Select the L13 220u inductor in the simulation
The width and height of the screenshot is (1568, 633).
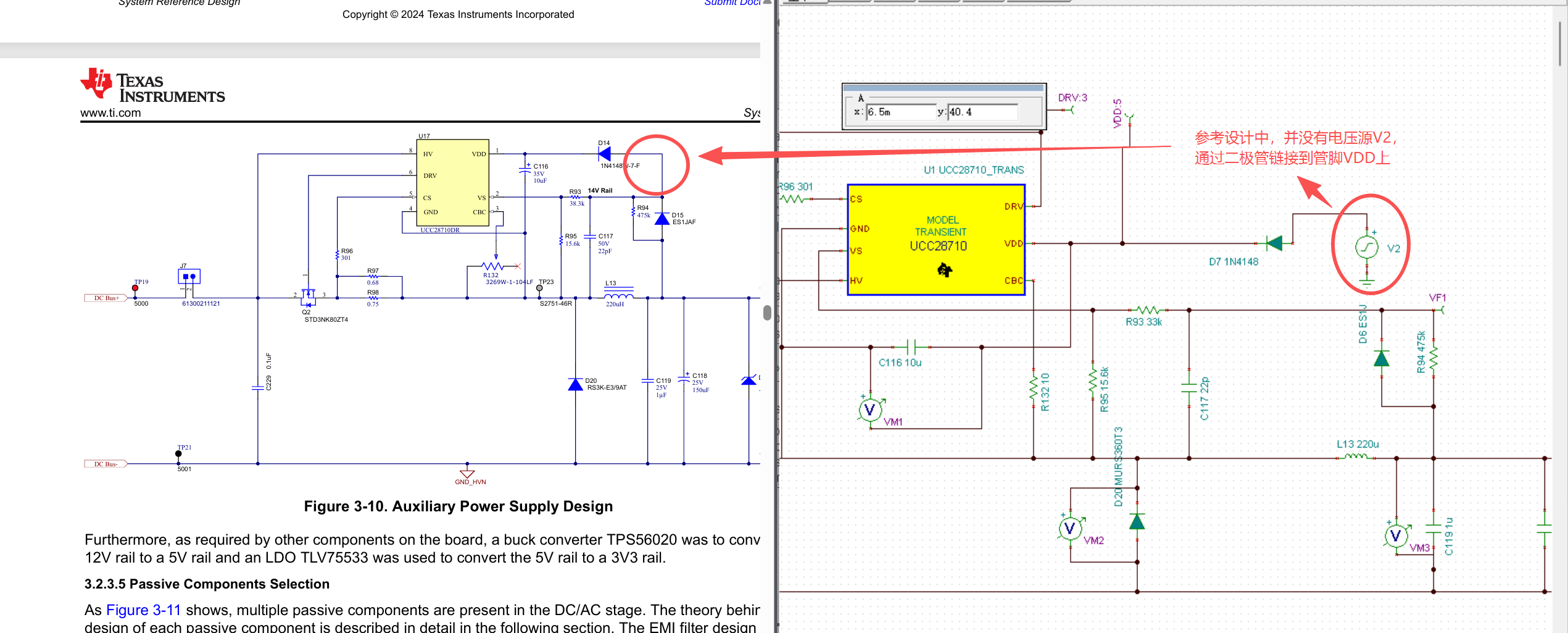tap(1356, 457)
